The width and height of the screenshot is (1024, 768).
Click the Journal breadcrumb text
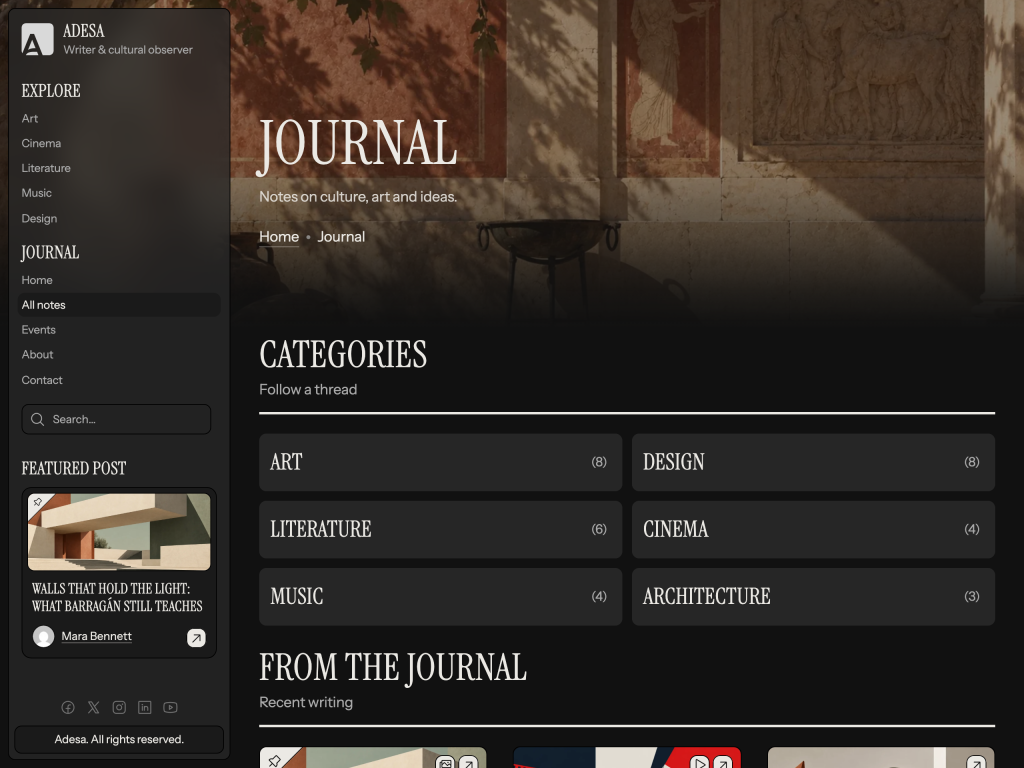click(341, 236)
